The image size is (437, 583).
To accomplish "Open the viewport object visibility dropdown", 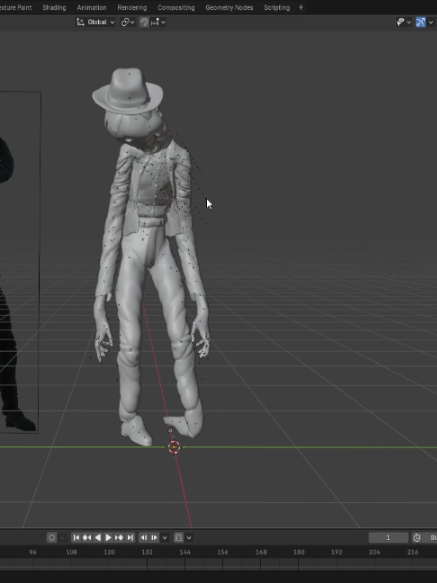I will (403, 22).
